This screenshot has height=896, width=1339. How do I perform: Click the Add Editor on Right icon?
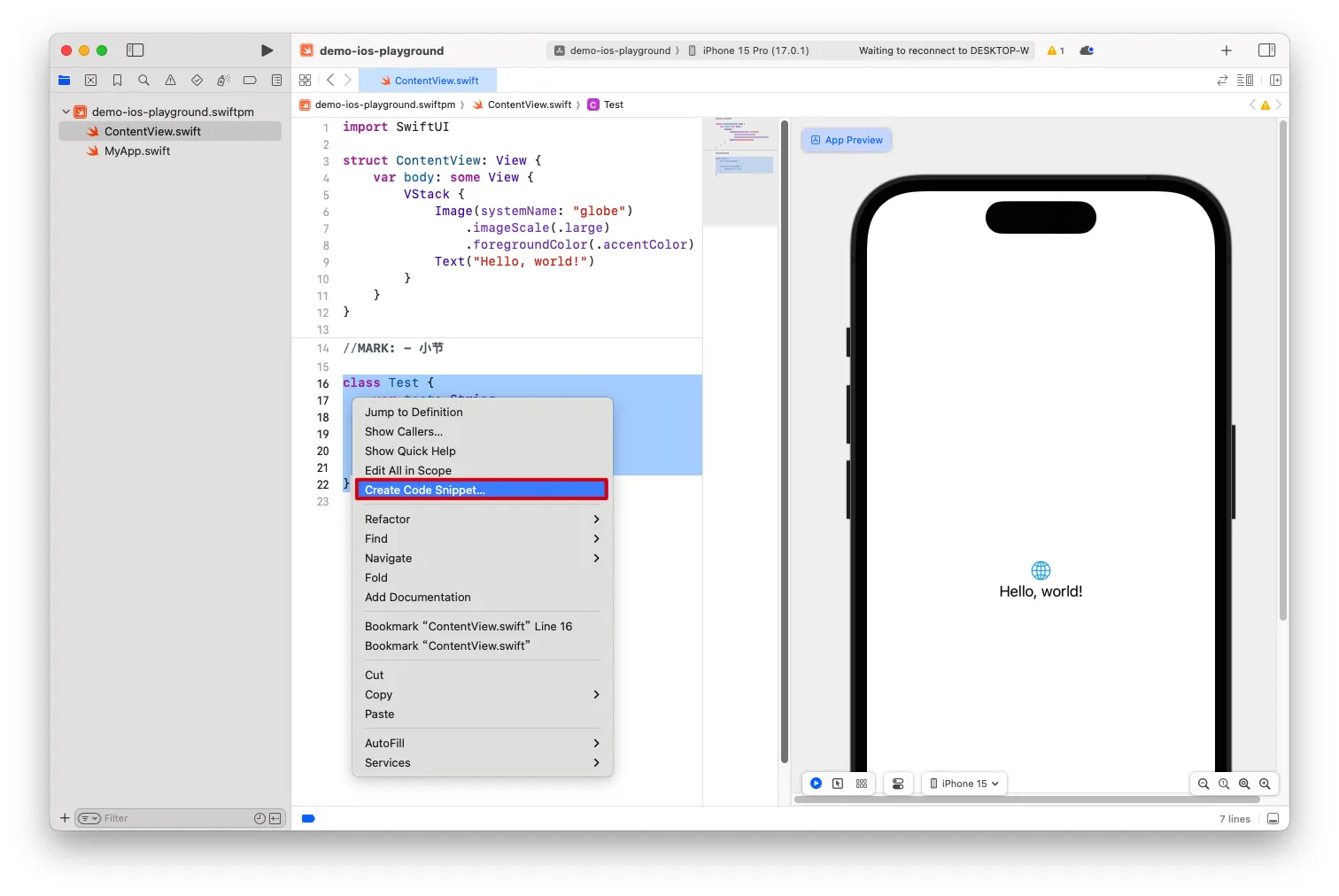[1275, 81]
